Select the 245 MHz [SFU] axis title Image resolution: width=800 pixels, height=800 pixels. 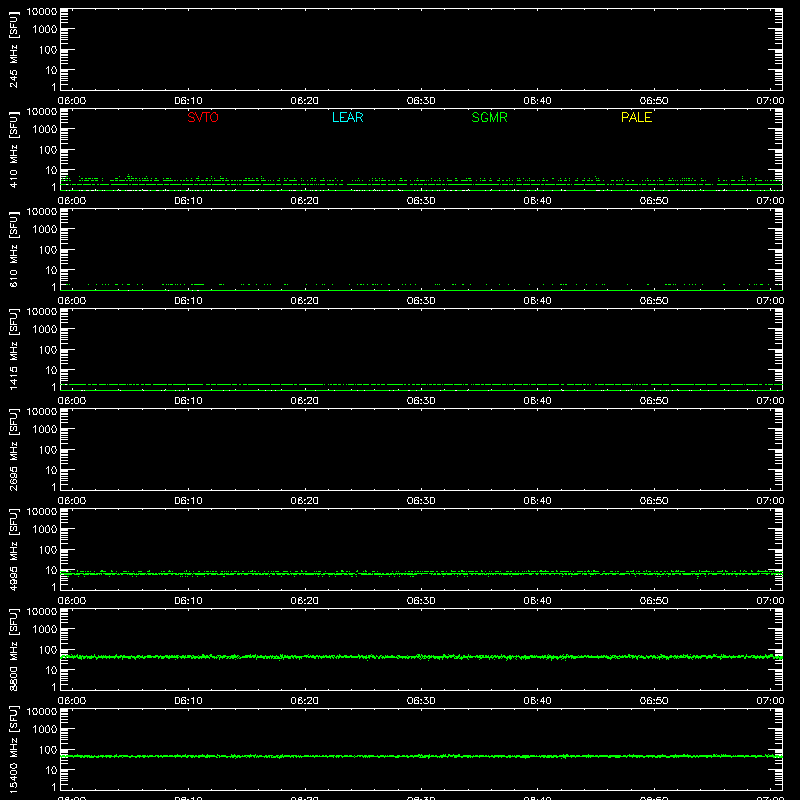pyautogui.click(x=13, y=49)
